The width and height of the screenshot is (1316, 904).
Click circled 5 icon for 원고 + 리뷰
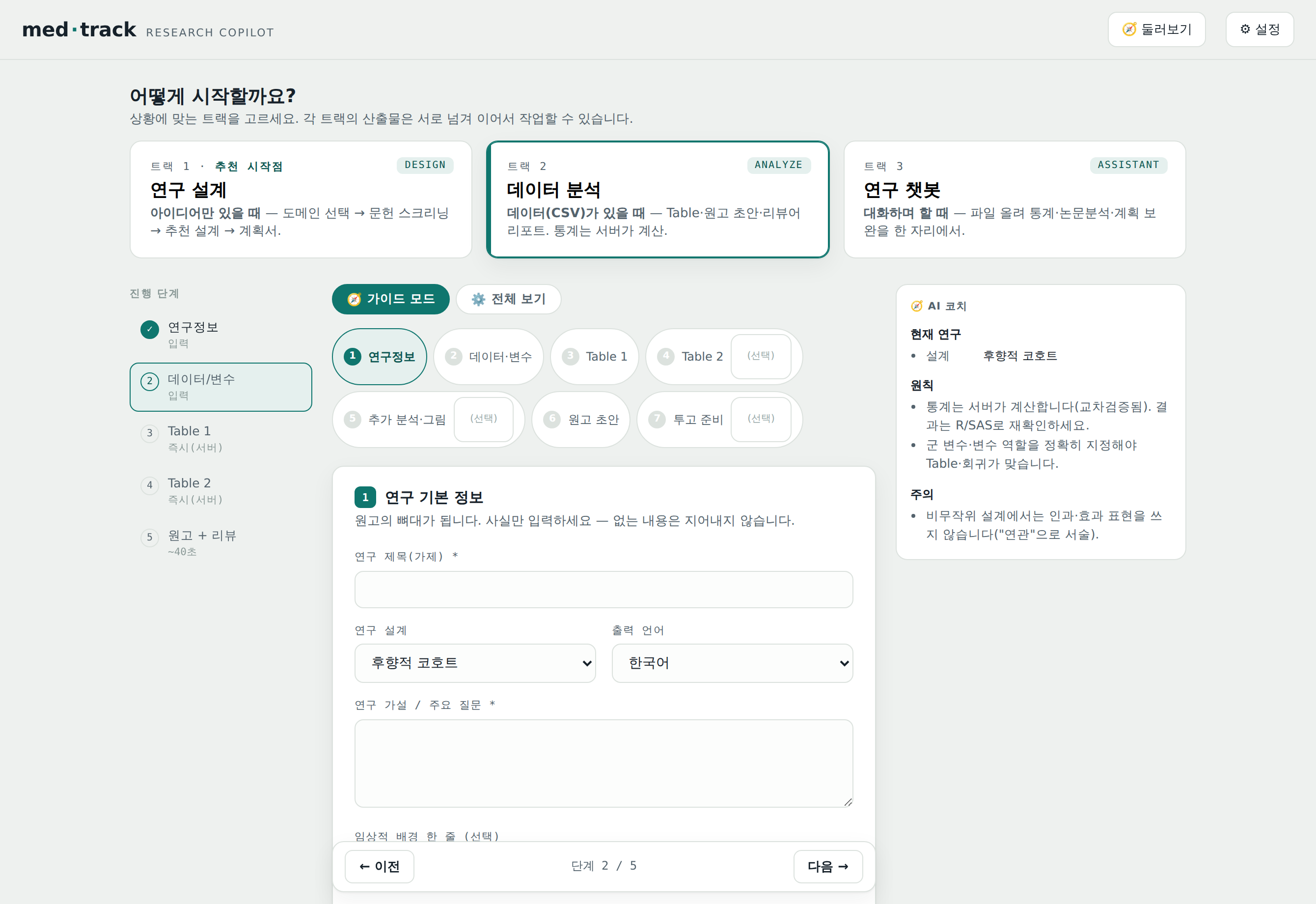[149, 537]
